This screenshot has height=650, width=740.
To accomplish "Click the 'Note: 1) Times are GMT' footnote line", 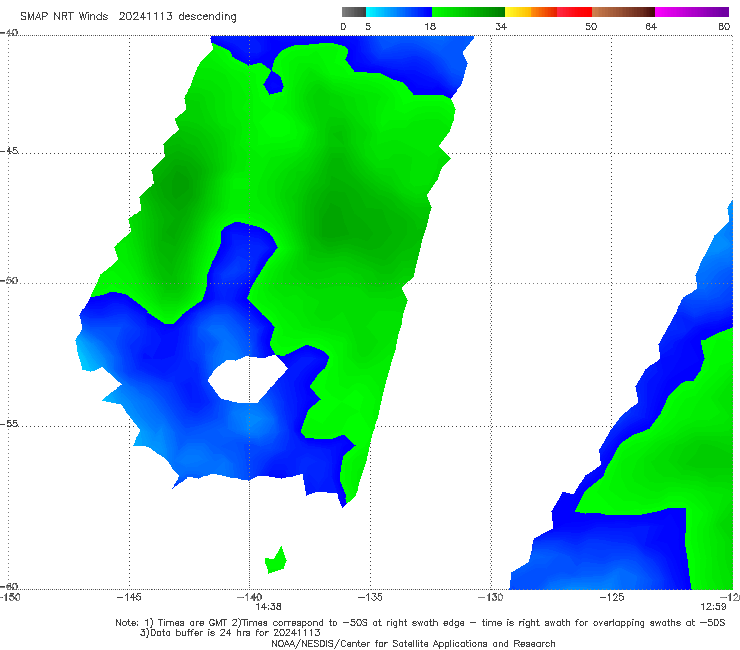I will 420,623.
